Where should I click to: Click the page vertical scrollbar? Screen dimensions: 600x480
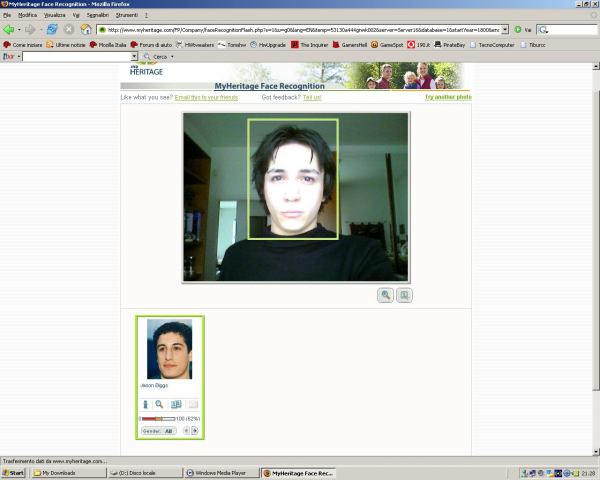(596, 241)
